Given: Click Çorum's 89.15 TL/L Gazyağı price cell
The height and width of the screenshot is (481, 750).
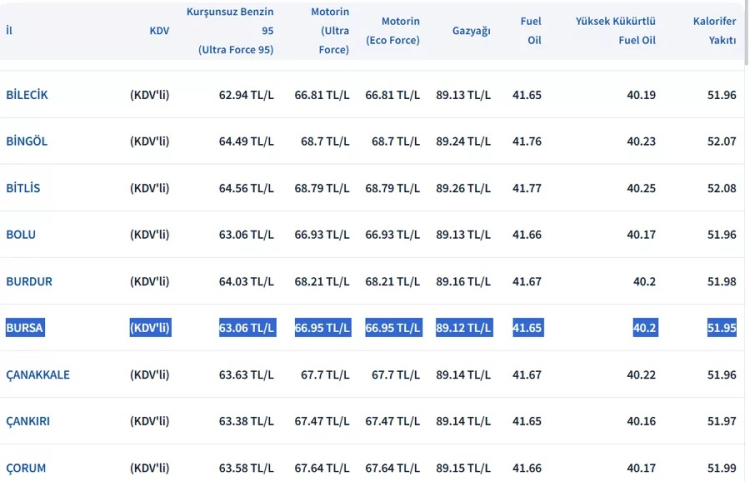Looking at the screenshot, I should point(463,468).
